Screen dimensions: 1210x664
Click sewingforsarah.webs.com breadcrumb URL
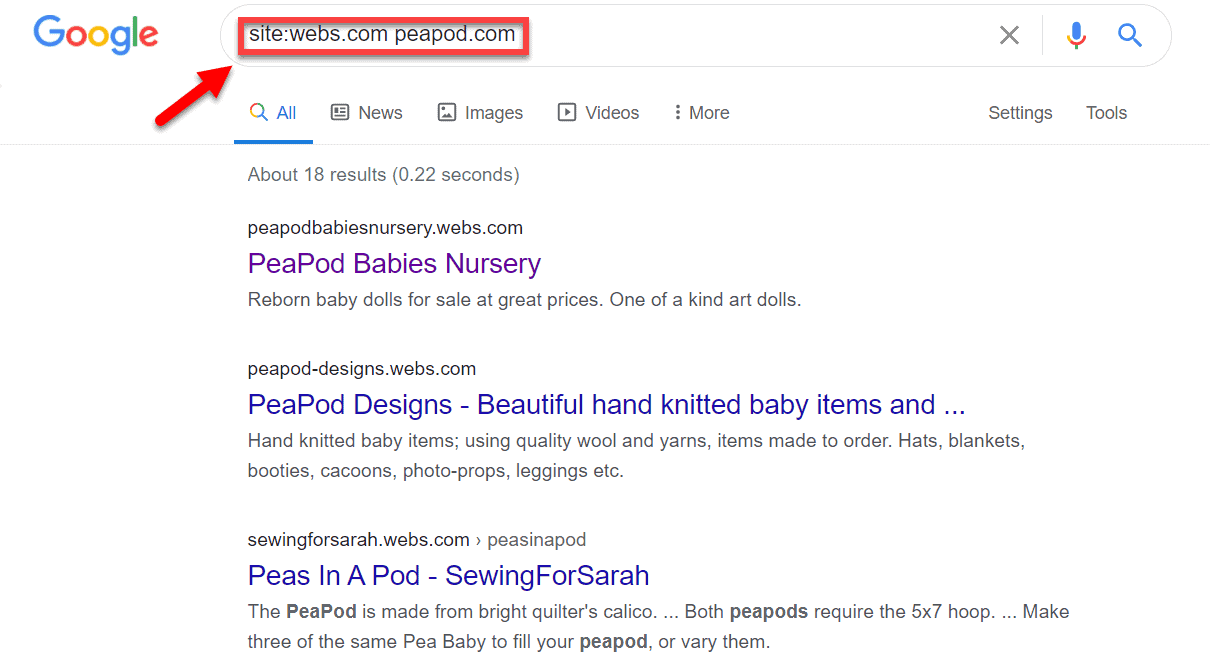click(417, 540)
